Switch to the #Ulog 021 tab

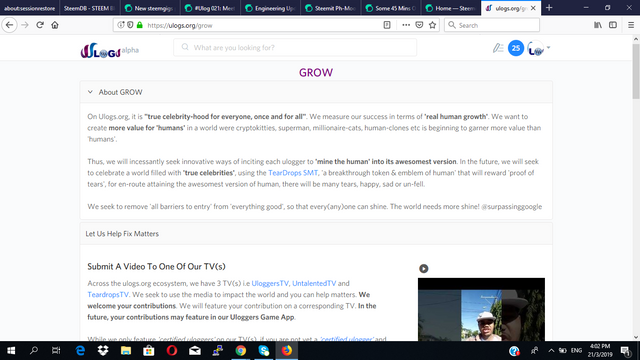click(x=210, y=8)
